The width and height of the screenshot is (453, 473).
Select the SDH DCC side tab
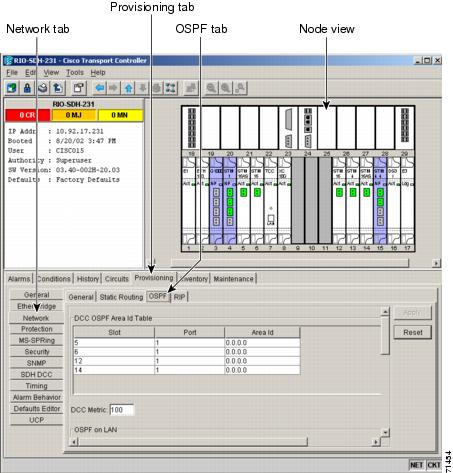[x=37, y=374]
